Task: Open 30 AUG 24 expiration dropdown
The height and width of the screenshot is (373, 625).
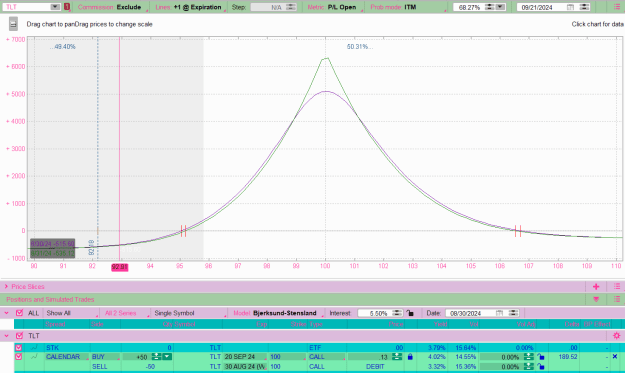Action: 245,366
